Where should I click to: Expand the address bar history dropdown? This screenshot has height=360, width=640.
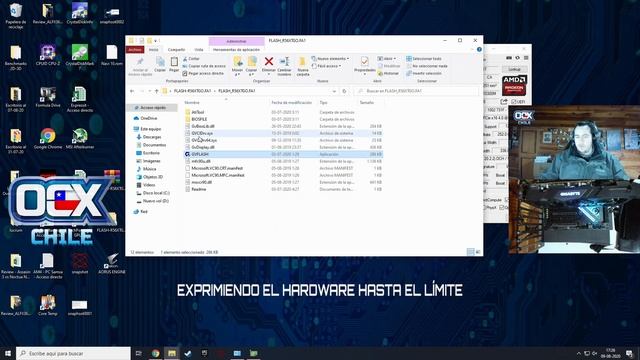(334, 91)
